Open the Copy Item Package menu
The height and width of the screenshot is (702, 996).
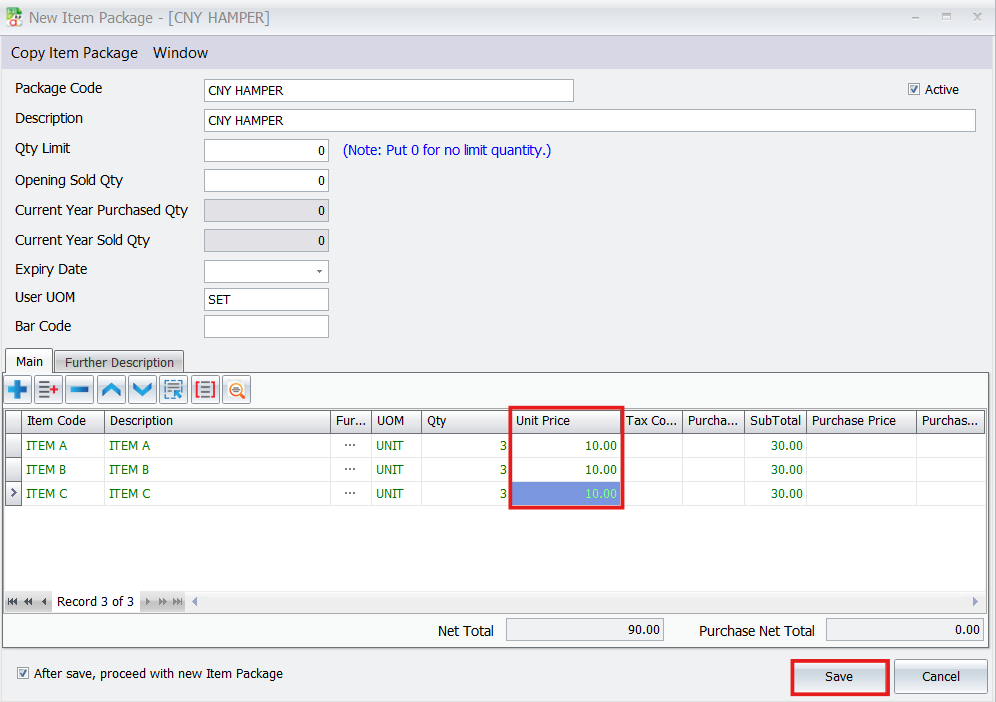pyautogui.click(x=73, y=52)
